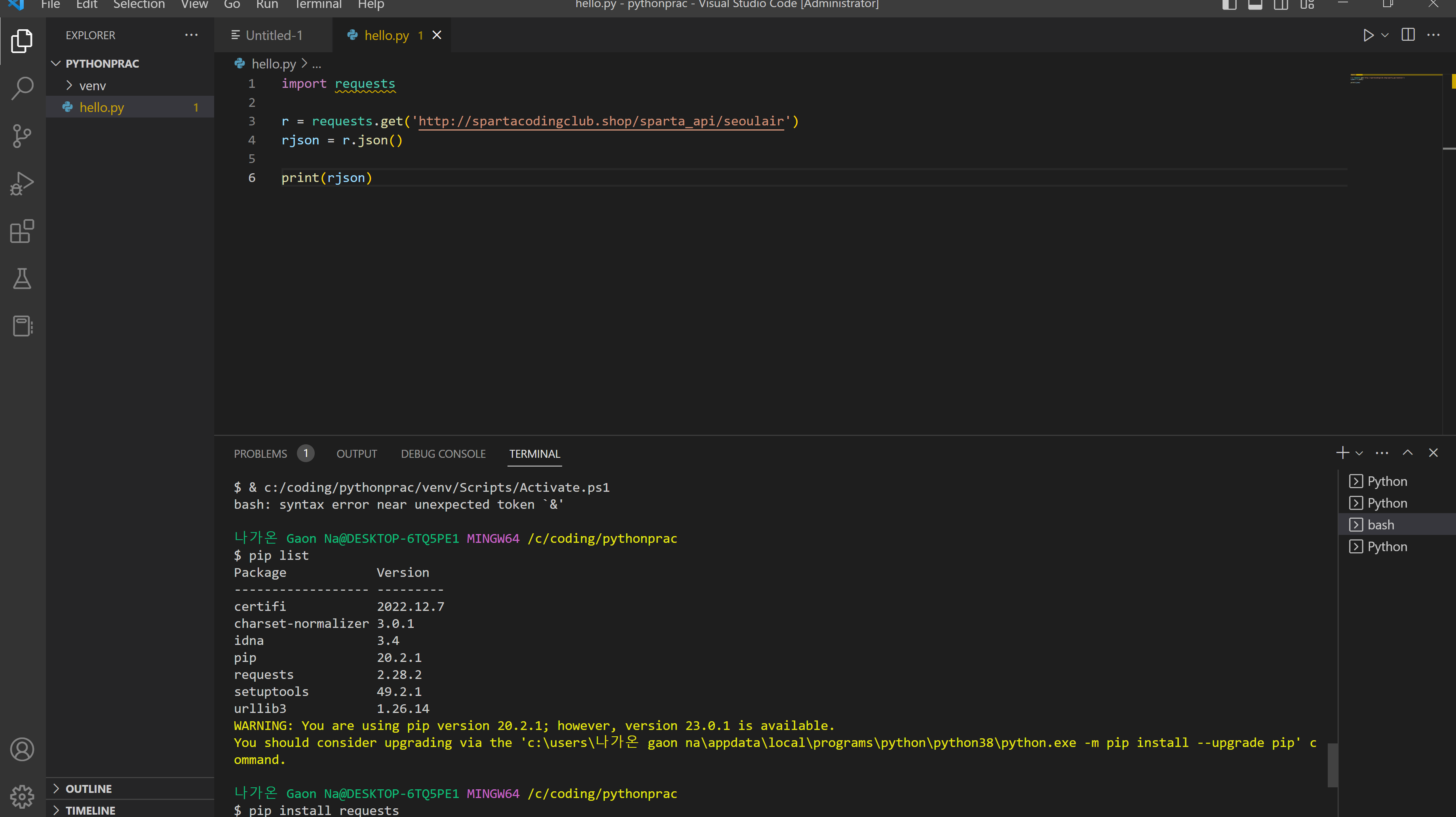
Task: Collapse the PYTHONPRAC folder section
Action: tap(130, 63)
